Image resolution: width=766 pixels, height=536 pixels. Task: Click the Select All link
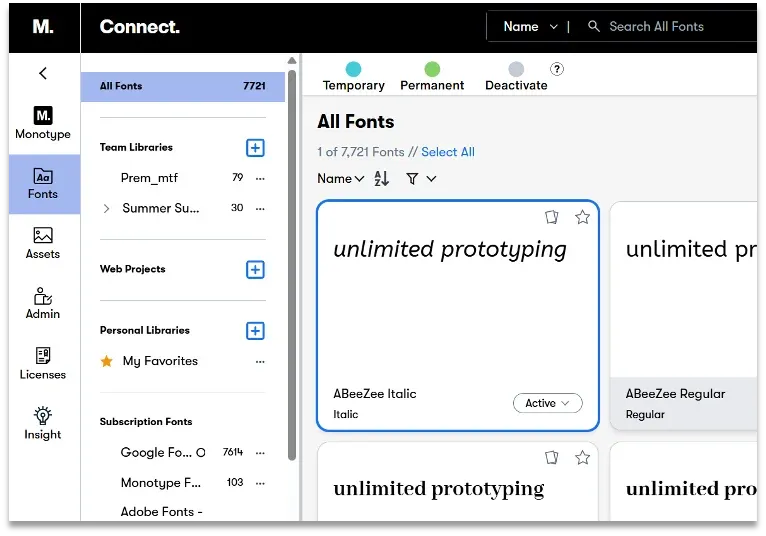click(x=448, y=152)
